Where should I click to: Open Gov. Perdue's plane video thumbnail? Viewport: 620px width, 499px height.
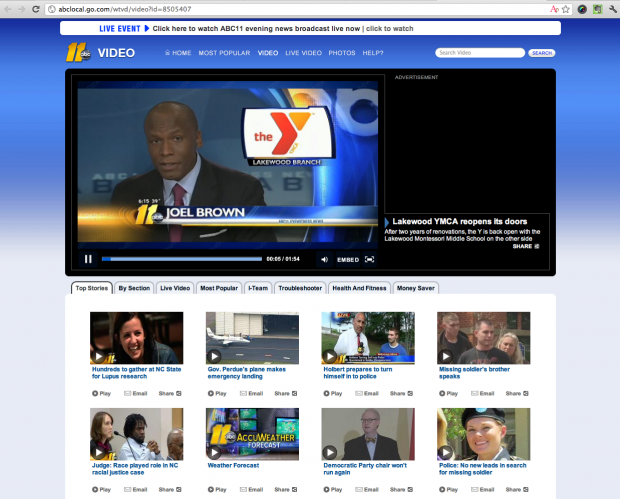(x=252, y=338)
